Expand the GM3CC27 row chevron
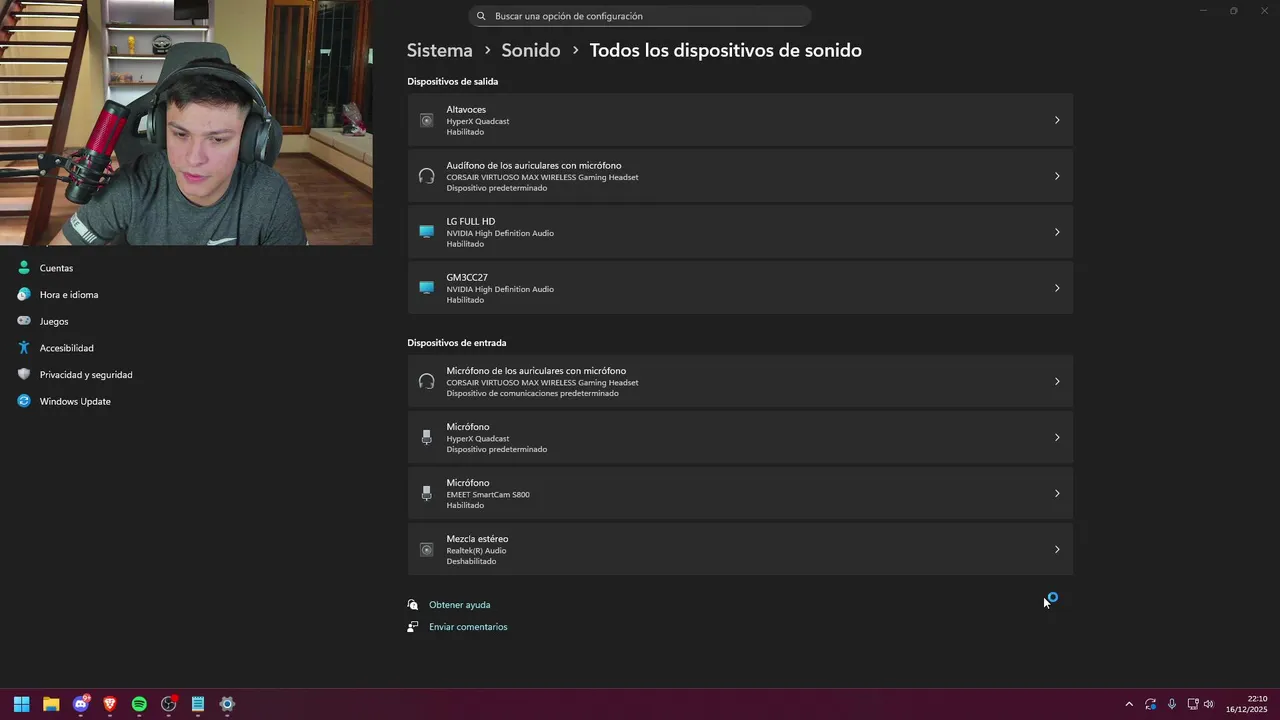 pos(1057,288)
